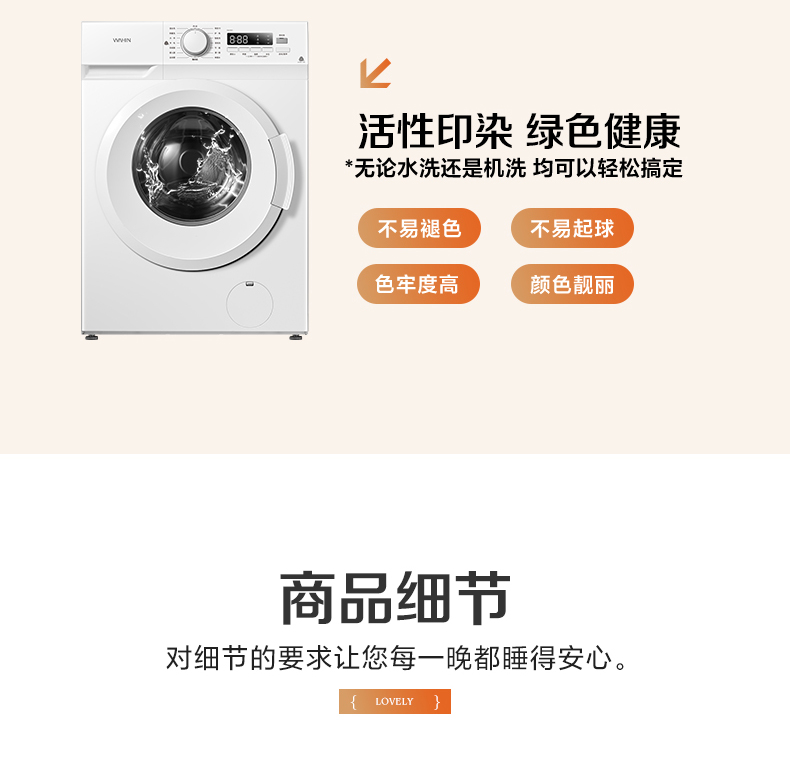Viewport: 790px width, 778px height.
Task: Click the washing machine control dial
Action: pos(195,42)
